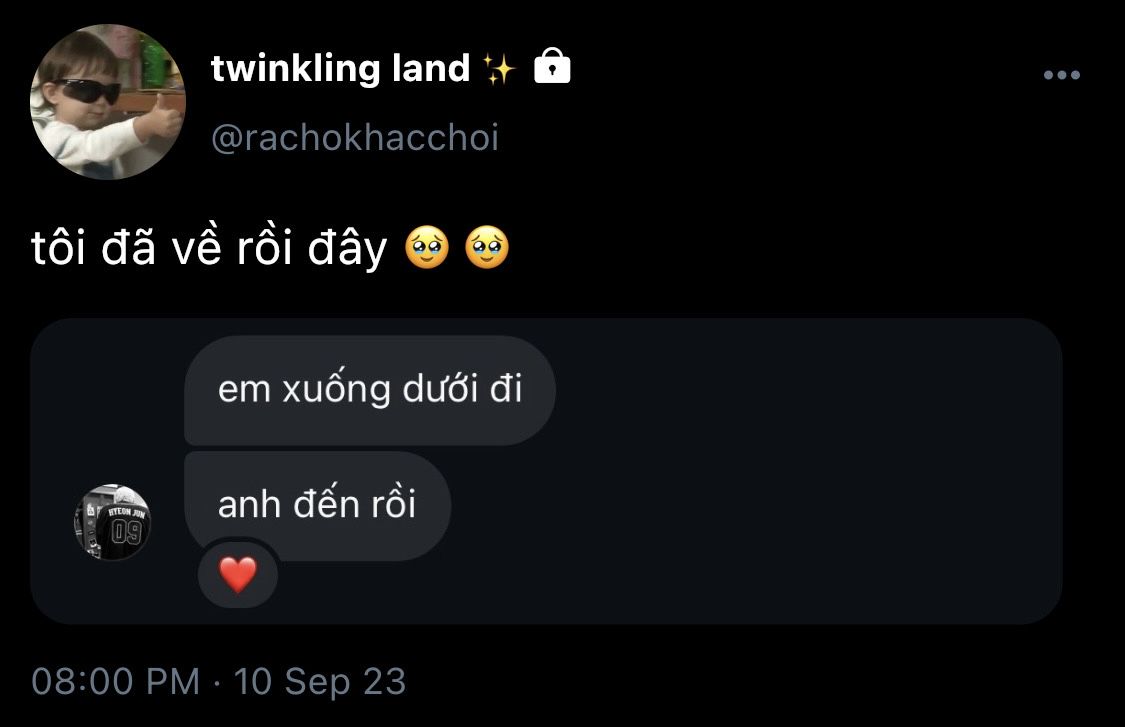Open the attached chat screenshot image
1125x727 pixels.
coord(546,471)
